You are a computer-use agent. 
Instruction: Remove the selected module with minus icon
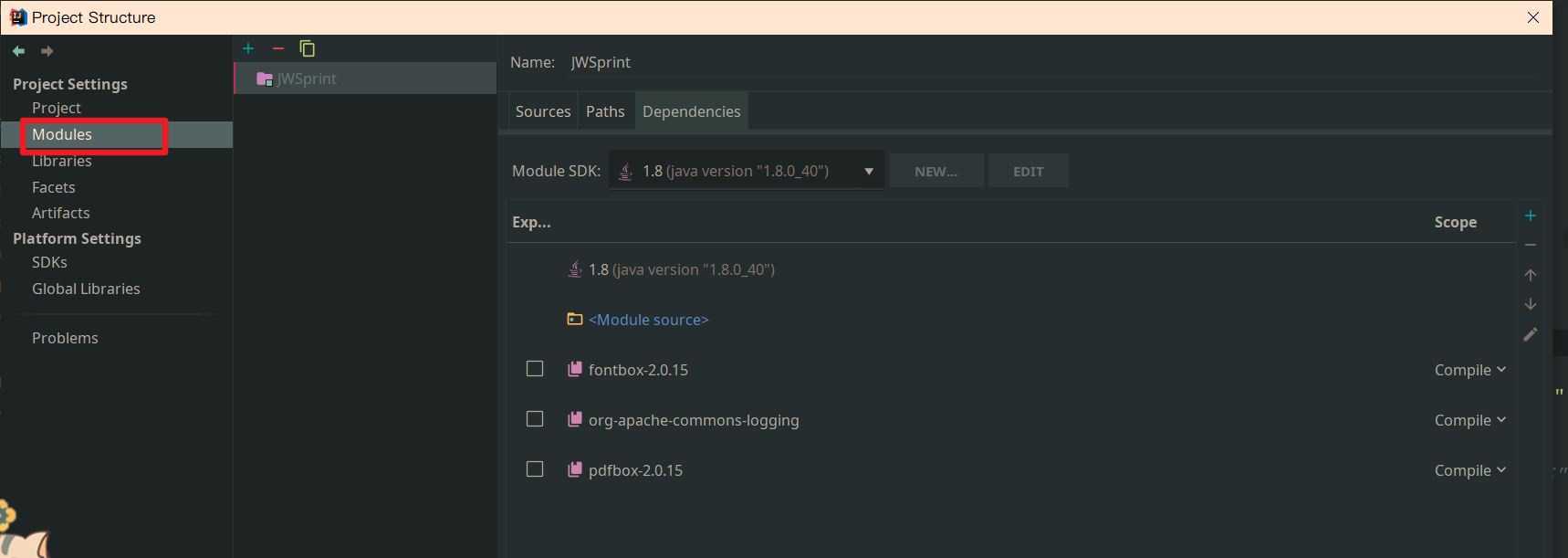point(278,48)
